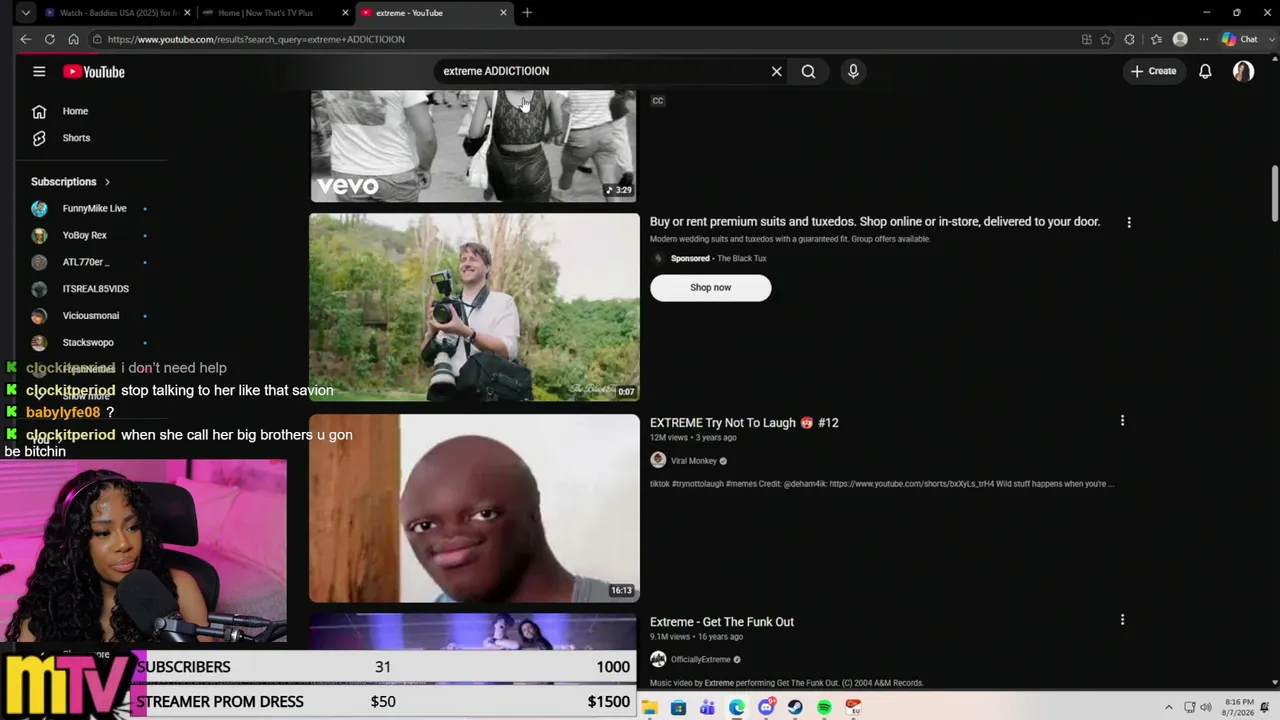Play the Vevo video thumbnail

(x=473, y=146)
